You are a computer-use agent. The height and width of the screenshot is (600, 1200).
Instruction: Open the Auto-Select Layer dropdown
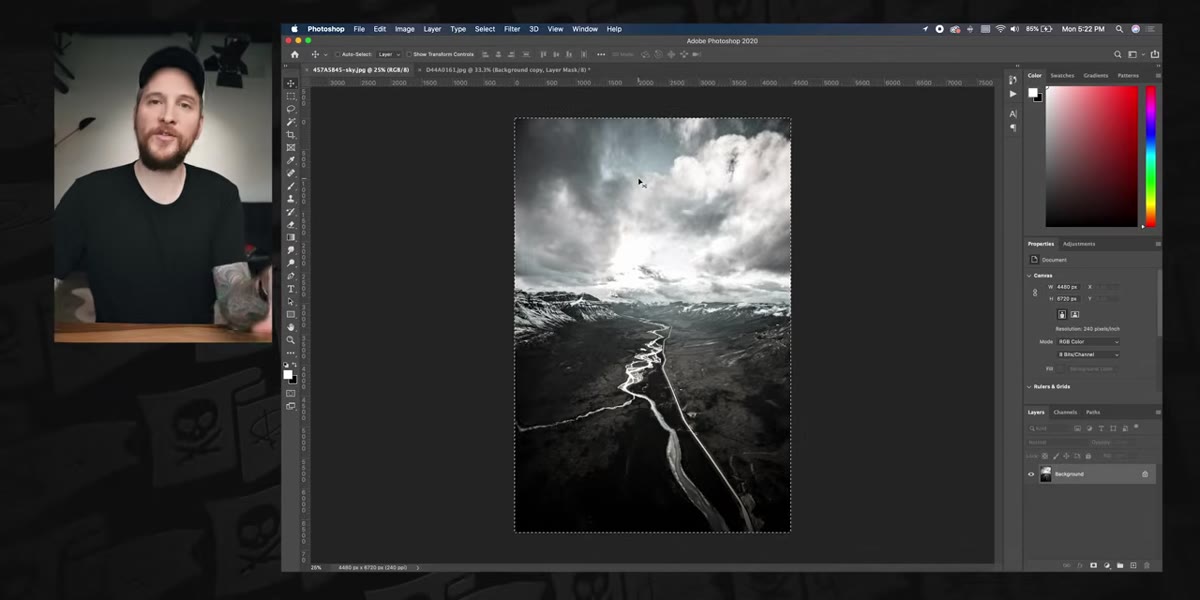[388, 54]
